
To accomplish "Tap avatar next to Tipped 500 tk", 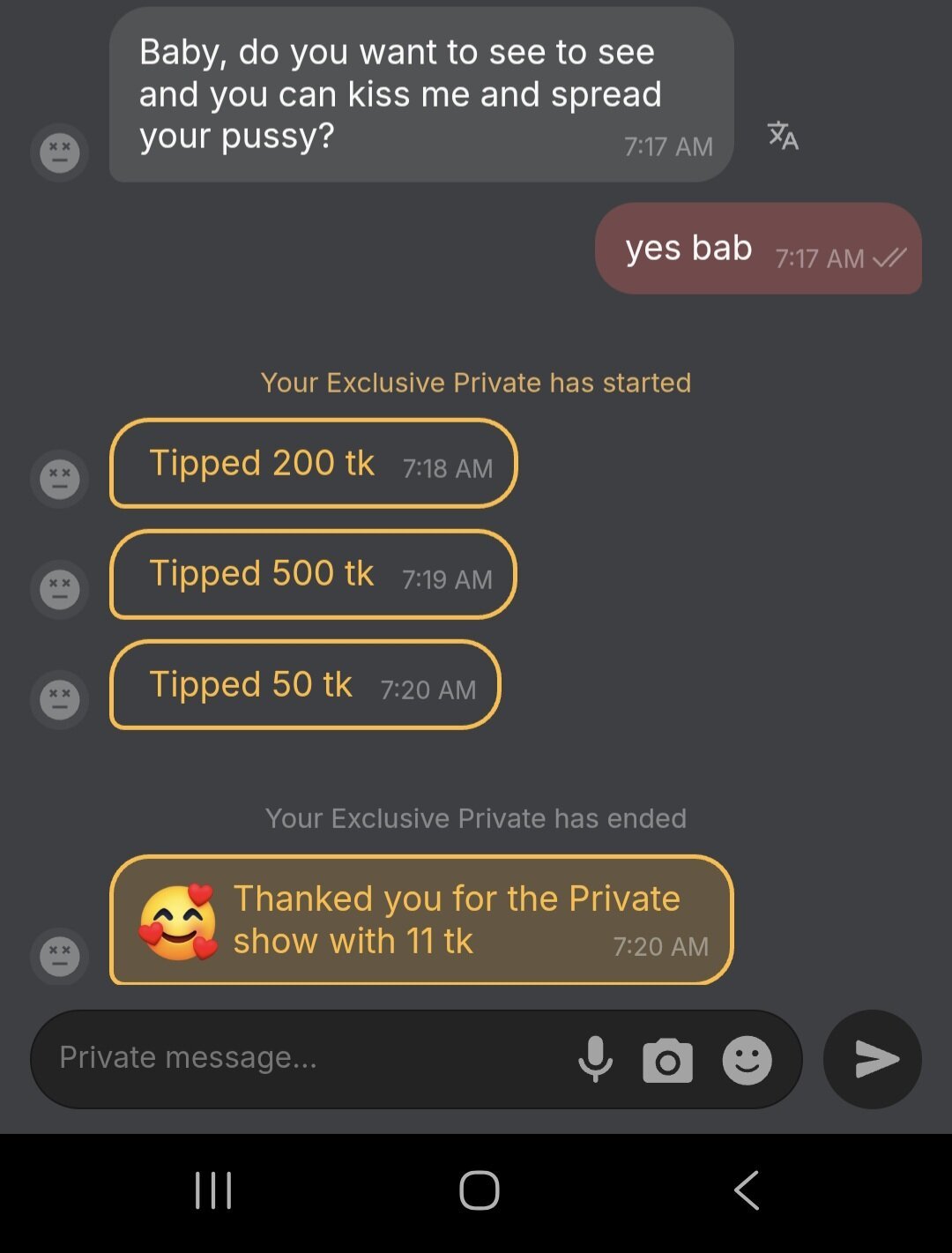I will [59, 589].
